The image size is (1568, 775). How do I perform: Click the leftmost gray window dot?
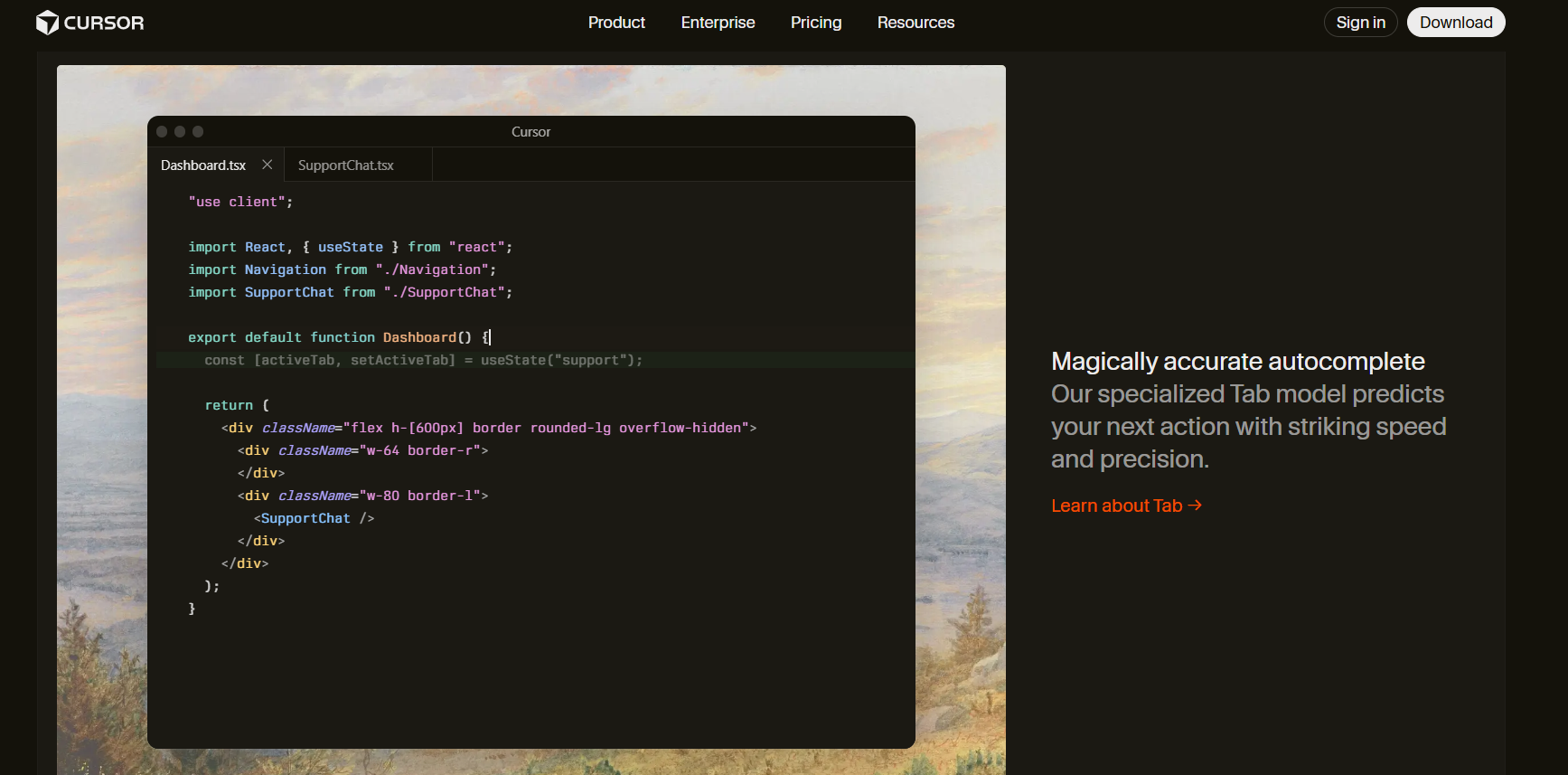[162, 131]
